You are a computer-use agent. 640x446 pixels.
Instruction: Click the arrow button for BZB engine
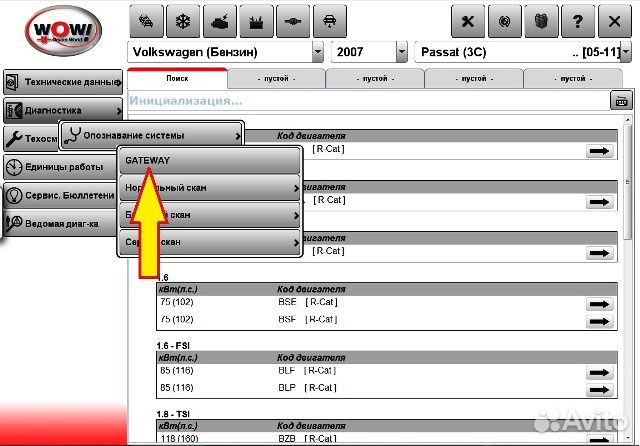click(x=599, y=435)
